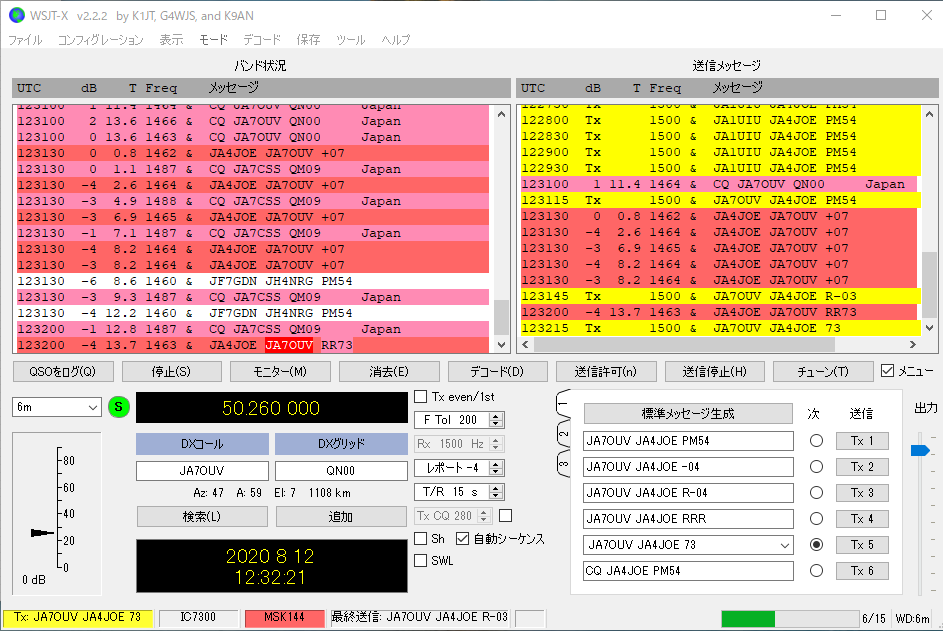
Task: Increase the F Tol value with up arrow
Action: click(496, 416)
